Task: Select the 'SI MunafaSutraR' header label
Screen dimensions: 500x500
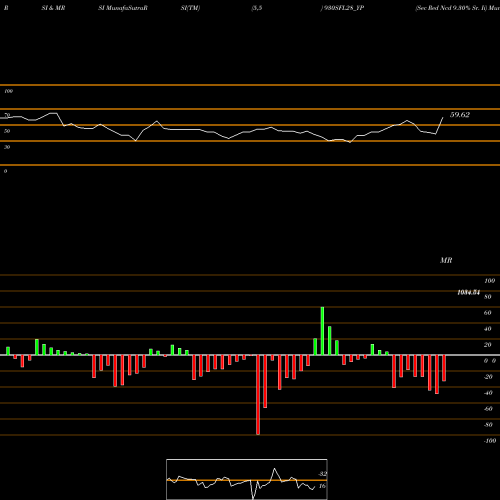Action: coord(123,8)
